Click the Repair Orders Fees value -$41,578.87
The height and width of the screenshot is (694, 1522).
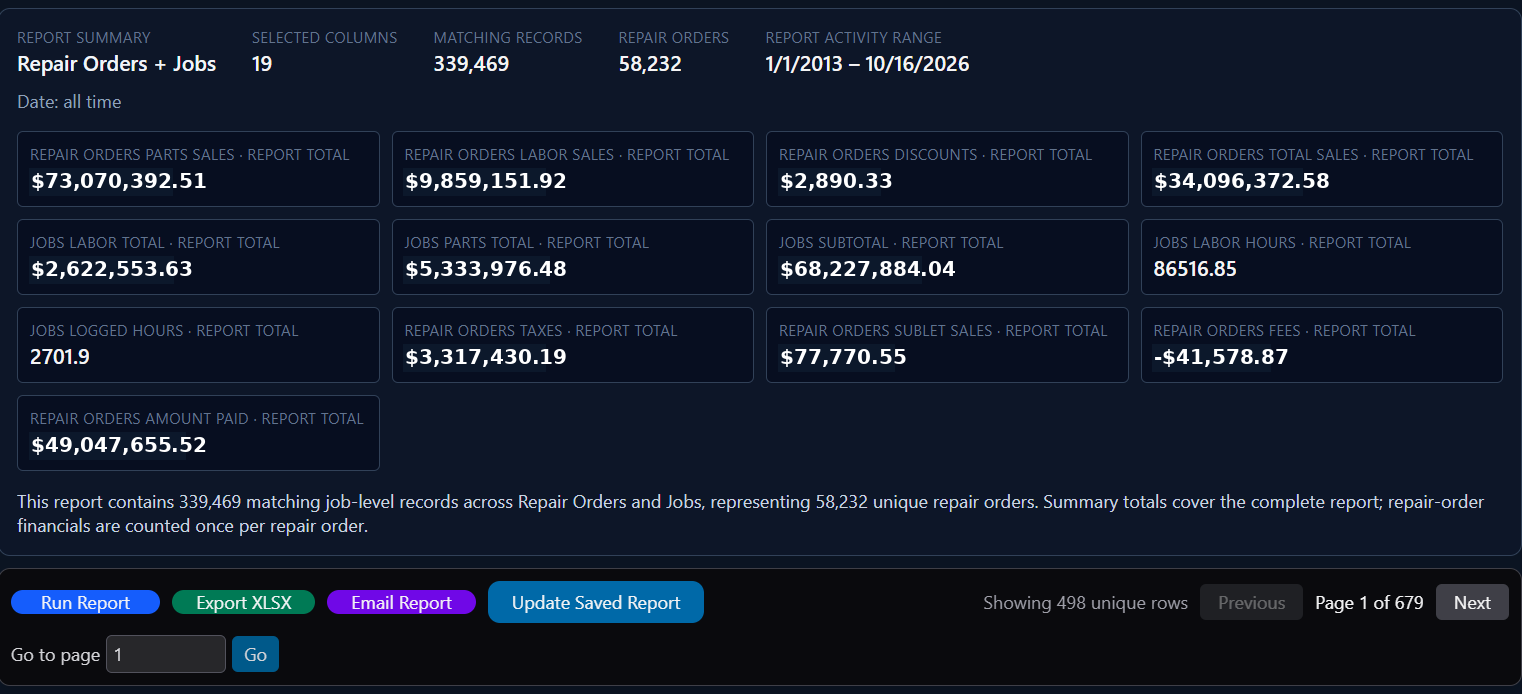point(1221,357)
